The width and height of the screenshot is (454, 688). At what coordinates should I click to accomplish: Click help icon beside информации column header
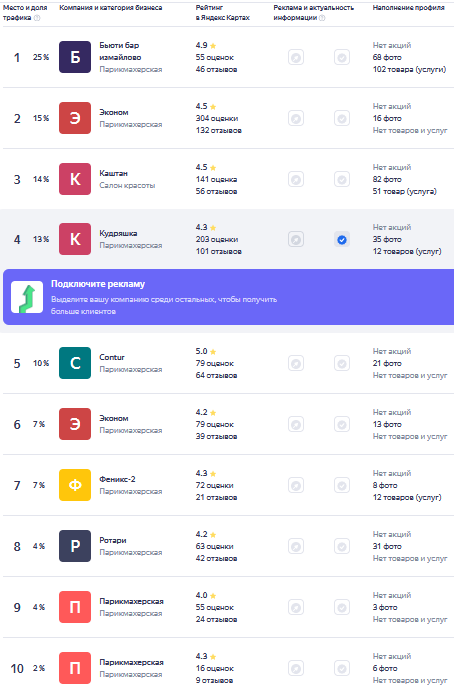point(322,18)
